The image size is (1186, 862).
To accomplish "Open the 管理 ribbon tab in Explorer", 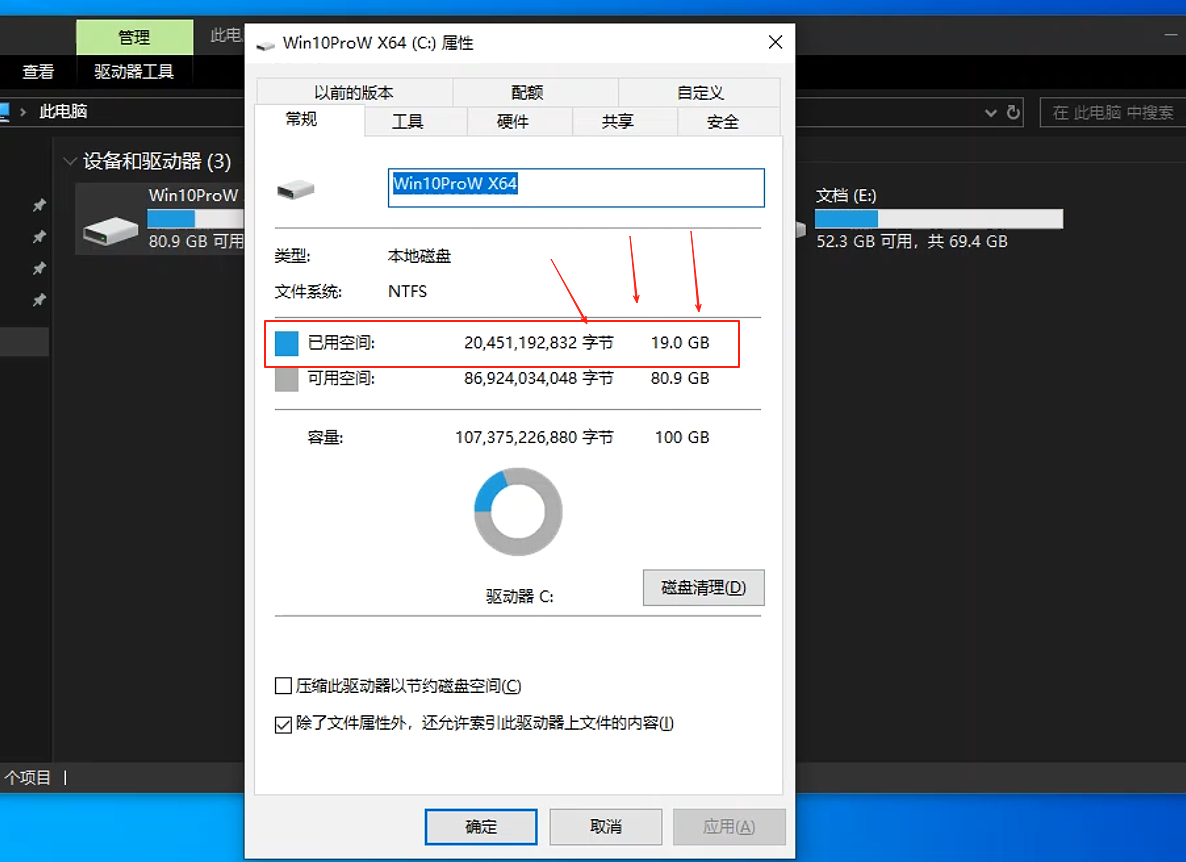I will click(135, 37).
